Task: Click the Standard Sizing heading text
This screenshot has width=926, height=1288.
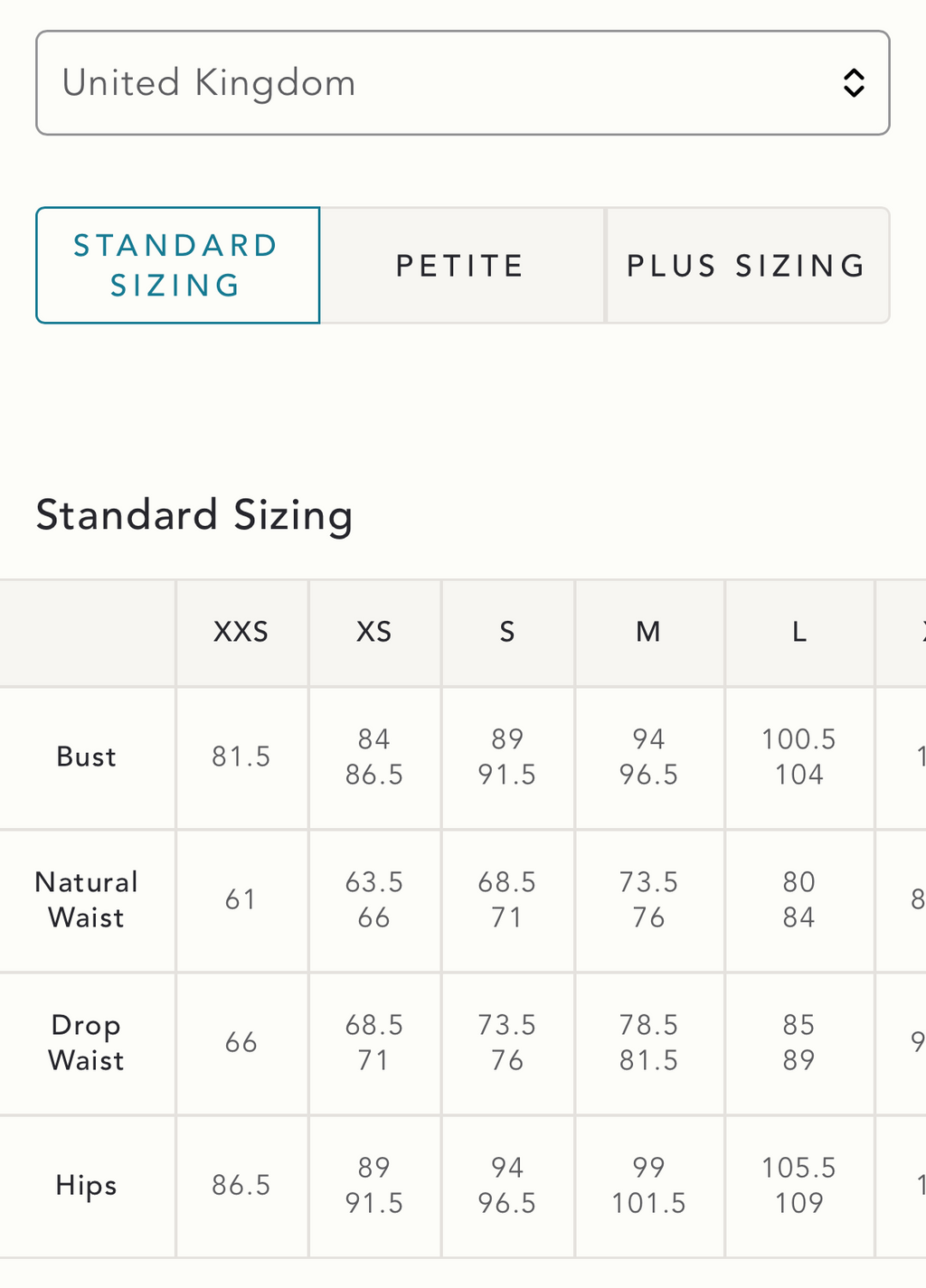Action: (x=194, y=516)
